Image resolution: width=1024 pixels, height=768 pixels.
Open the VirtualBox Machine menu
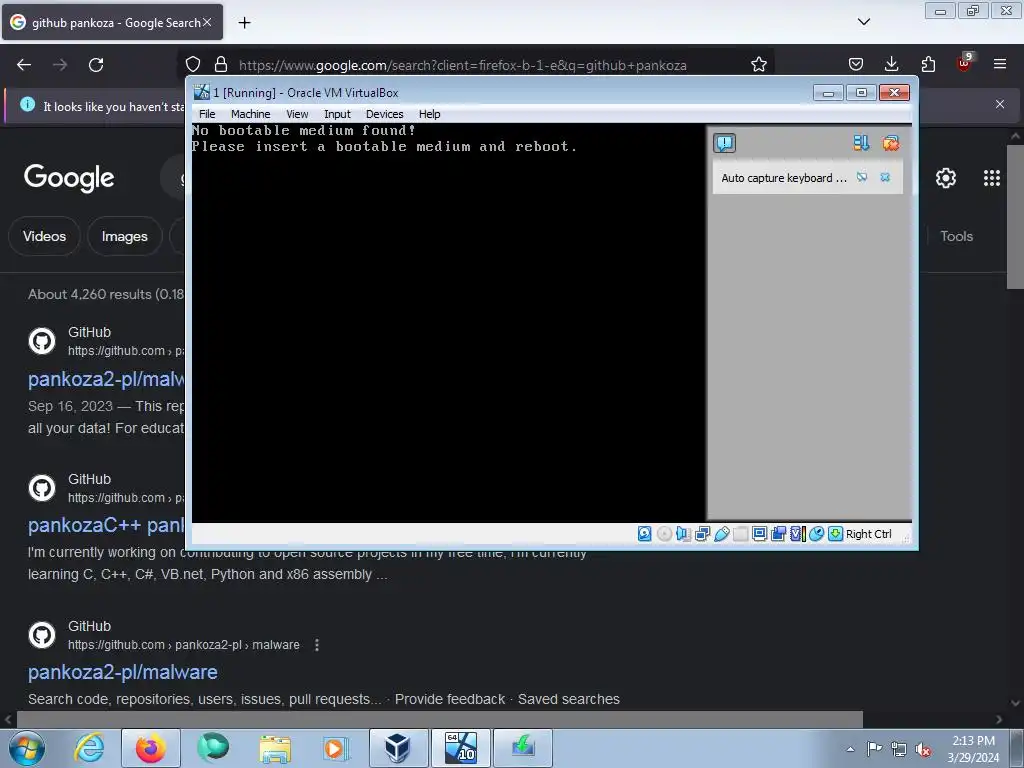pos(250,114)
